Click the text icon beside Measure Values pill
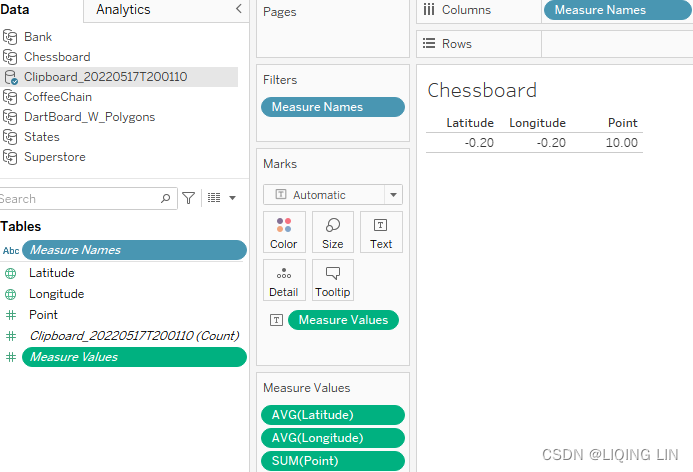 pyautogui.click(x=277, y=320)
